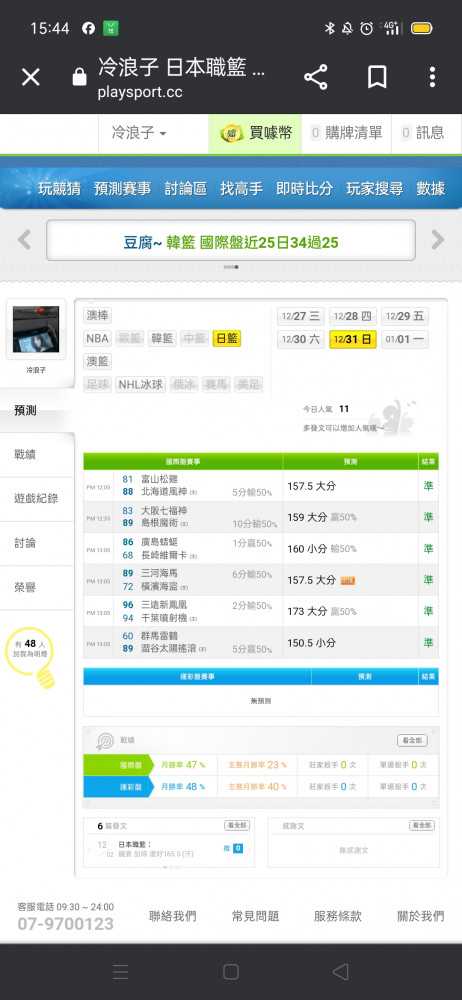Select the NHL冰球 league filter
462x1000 pixels.
coord(140,385)
